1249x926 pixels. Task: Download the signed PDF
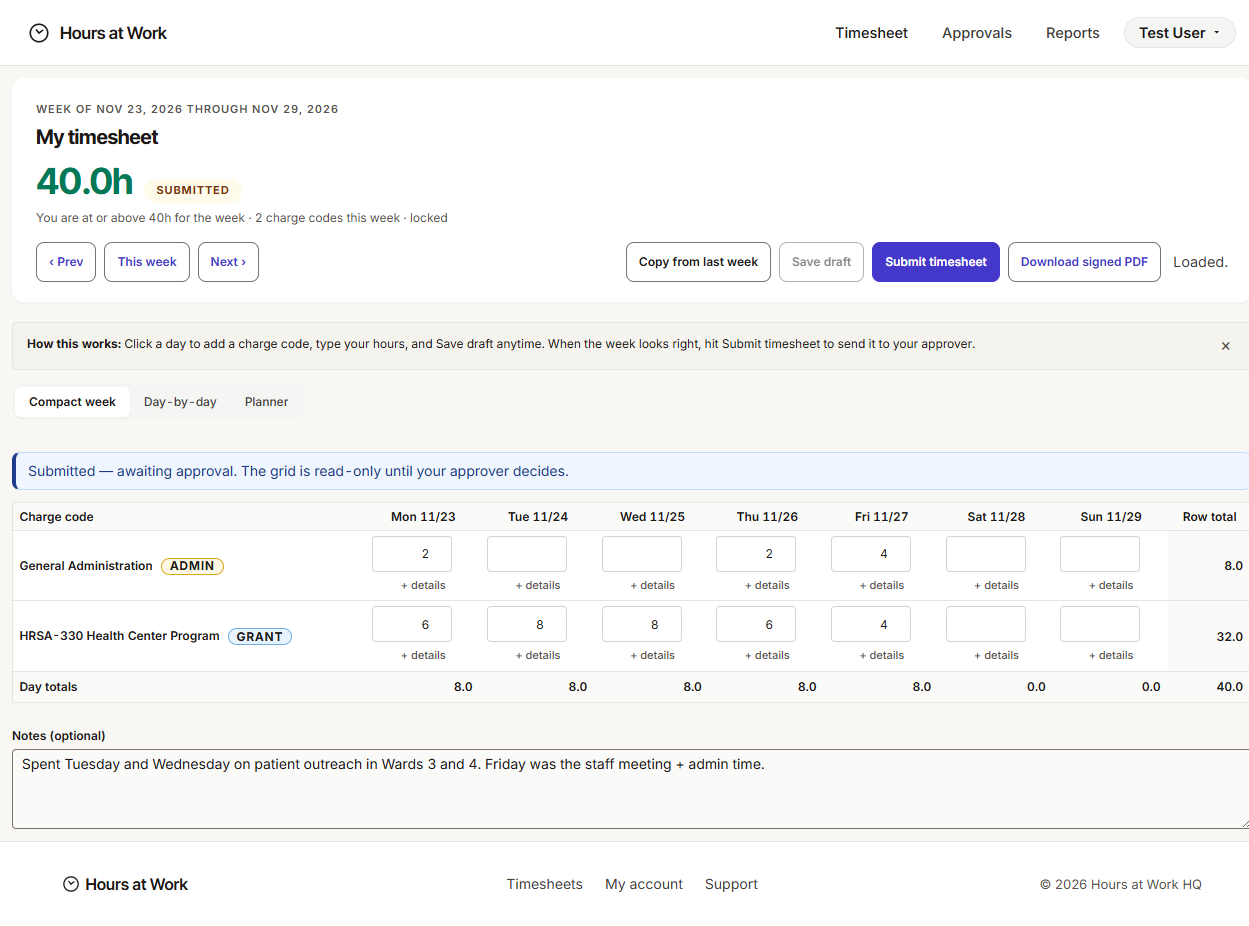tap(1084, 262)
